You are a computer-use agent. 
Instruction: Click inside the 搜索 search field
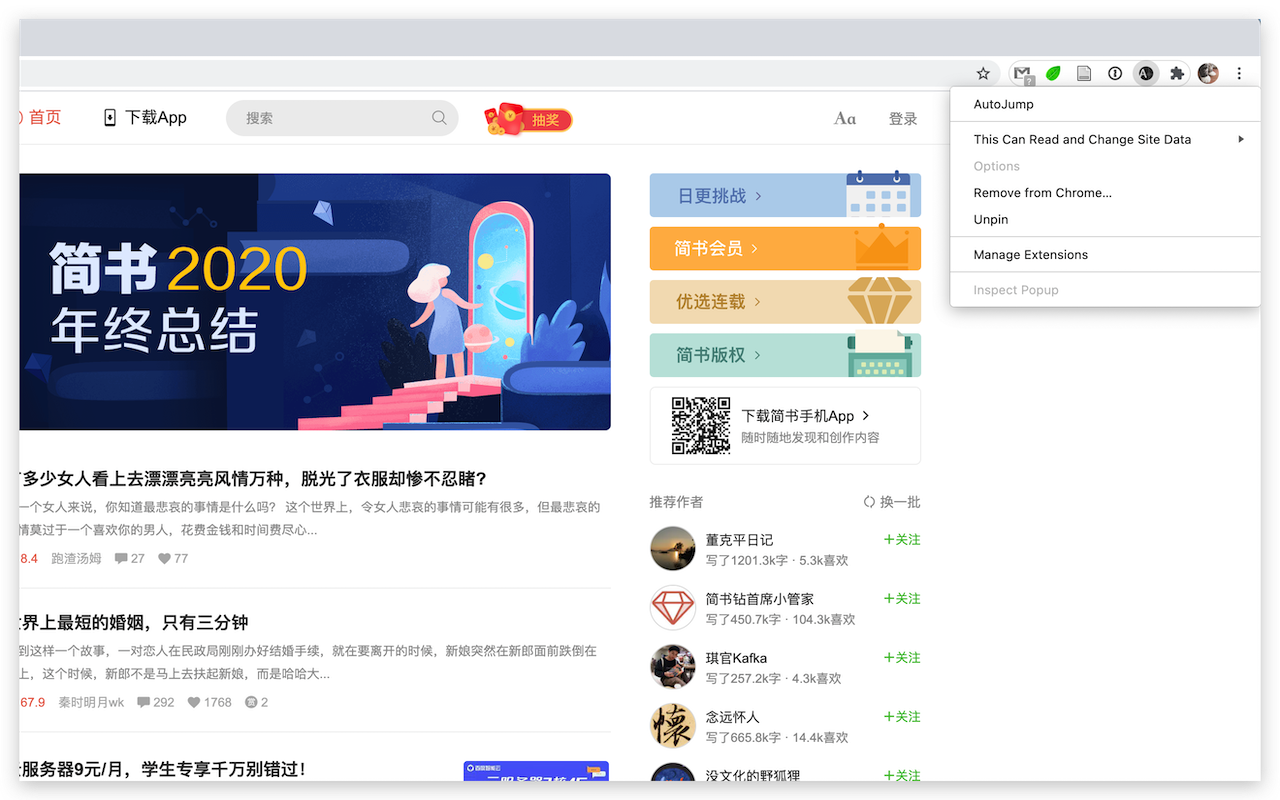point(342,117)
